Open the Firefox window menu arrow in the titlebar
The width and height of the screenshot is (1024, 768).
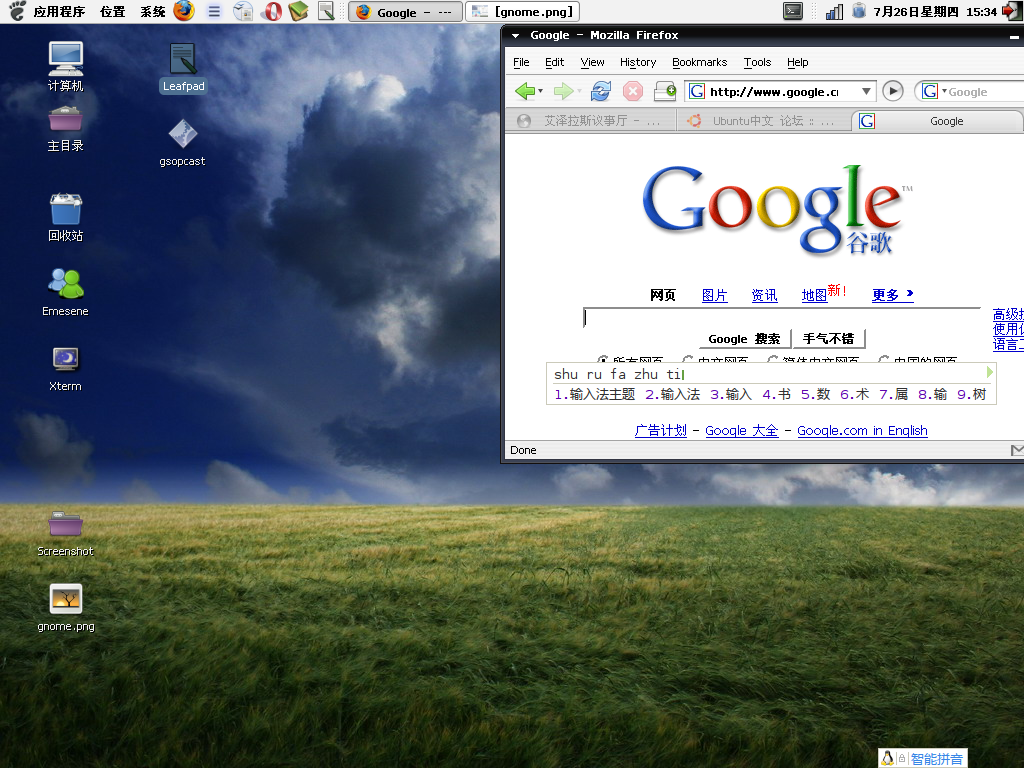(x=515, y=35)
